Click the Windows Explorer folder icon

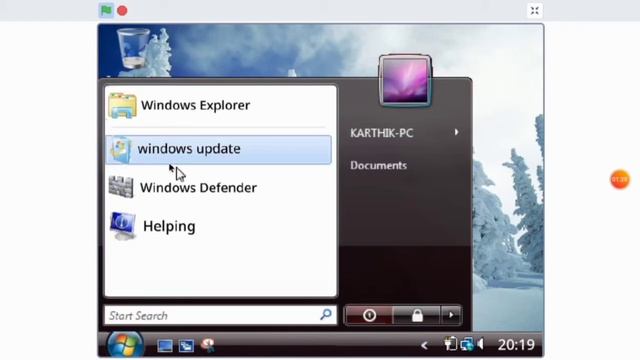click(122, 106)
